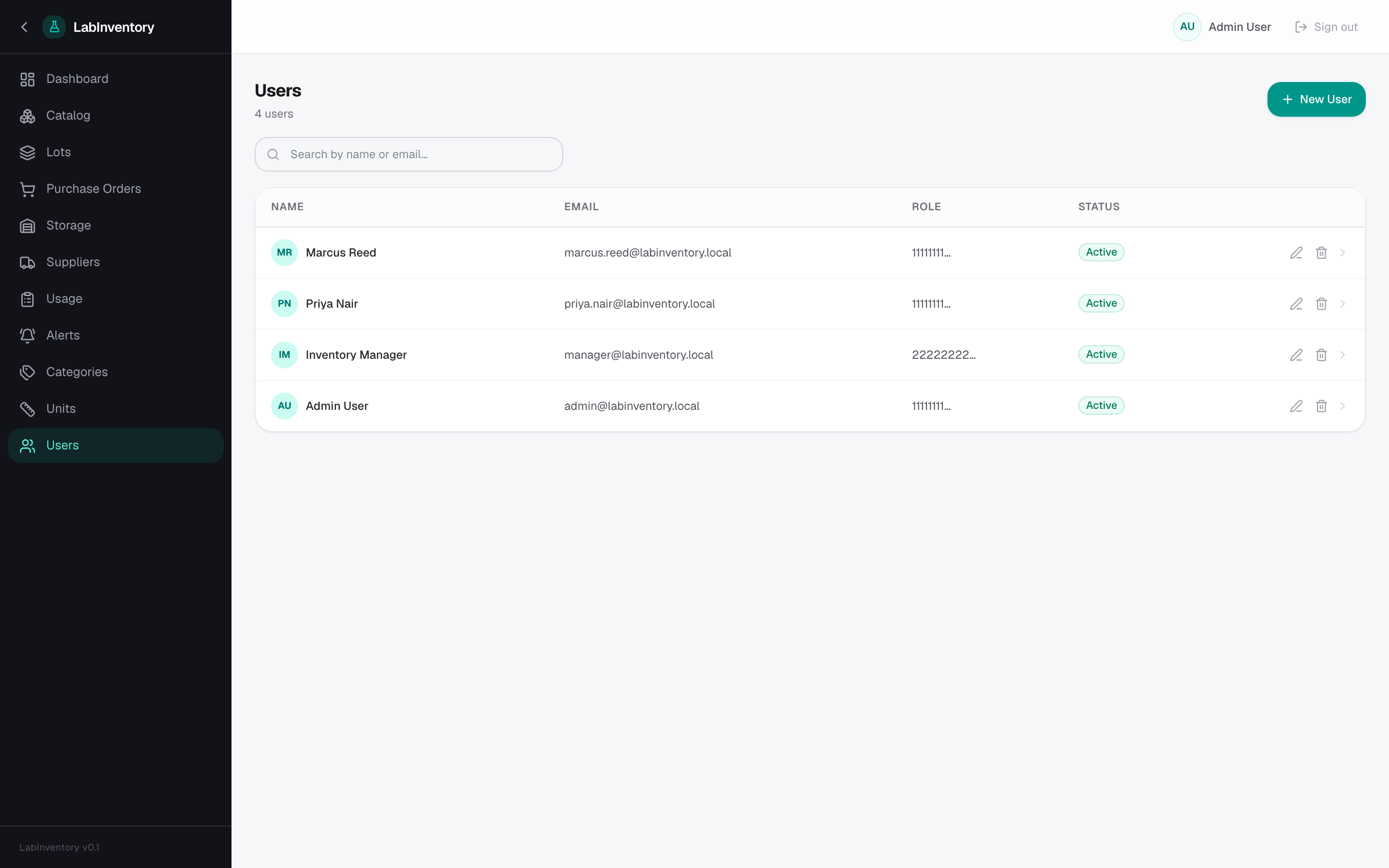The height and width of the screenshot is (868, 1389).
Task: Delete Marcus Reed with trash icon
Action: click(x=1321, y=253)
